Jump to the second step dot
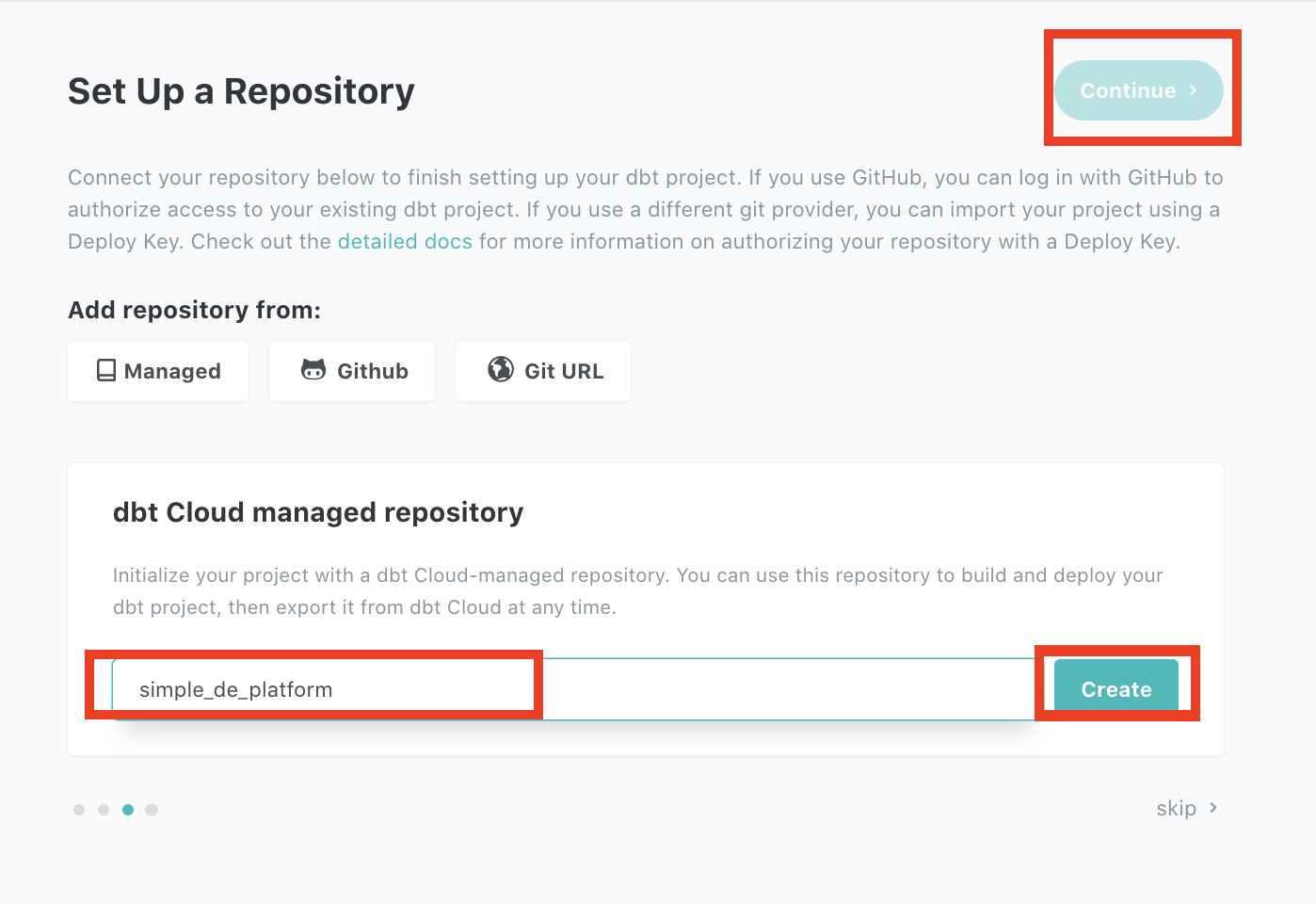The image size is (1316, 904). click(x=104, y=810)
